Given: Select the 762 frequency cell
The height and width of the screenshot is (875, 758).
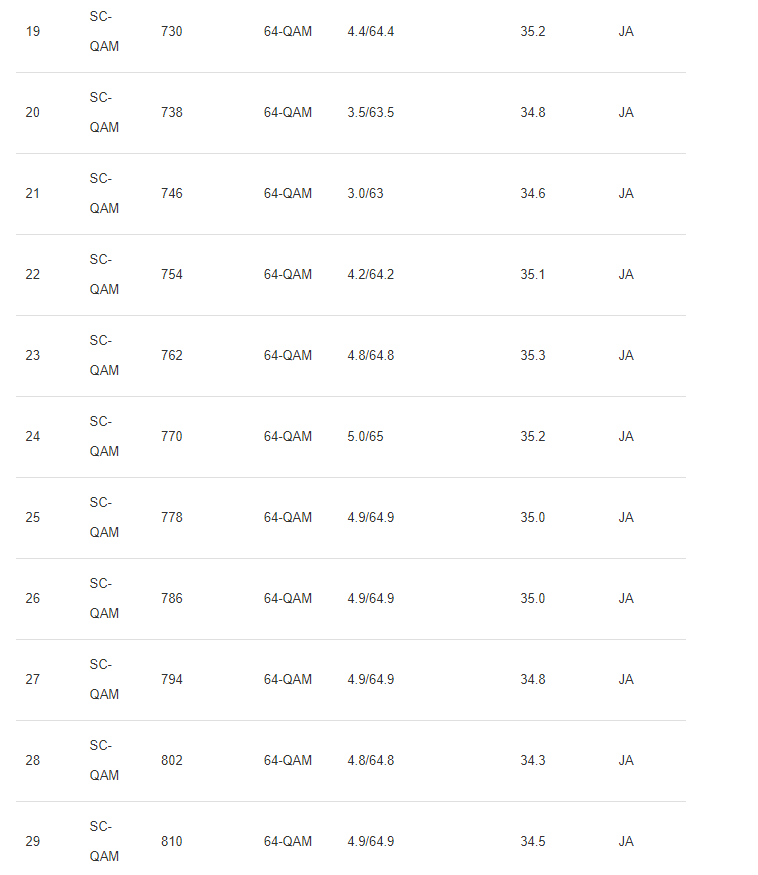Looking at the screenshot, I should [172, 356].
